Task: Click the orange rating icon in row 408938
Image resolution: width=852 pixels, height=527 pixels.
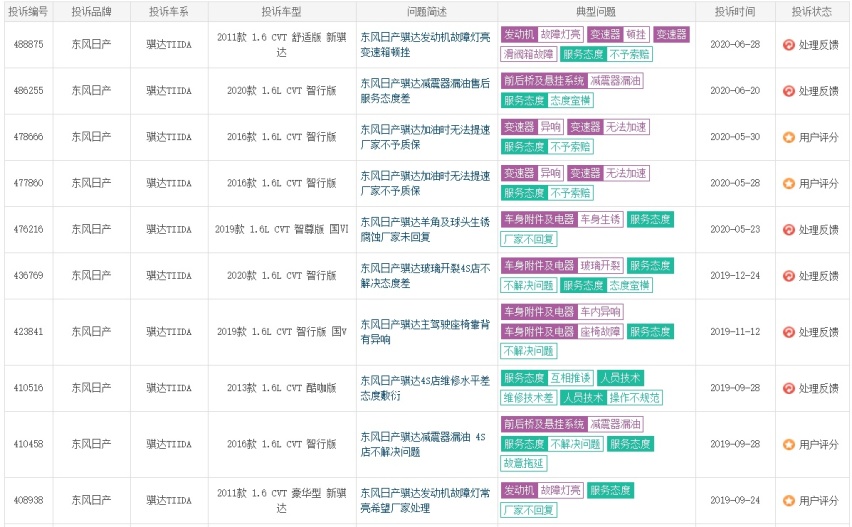Action: [x=788, y=500]
